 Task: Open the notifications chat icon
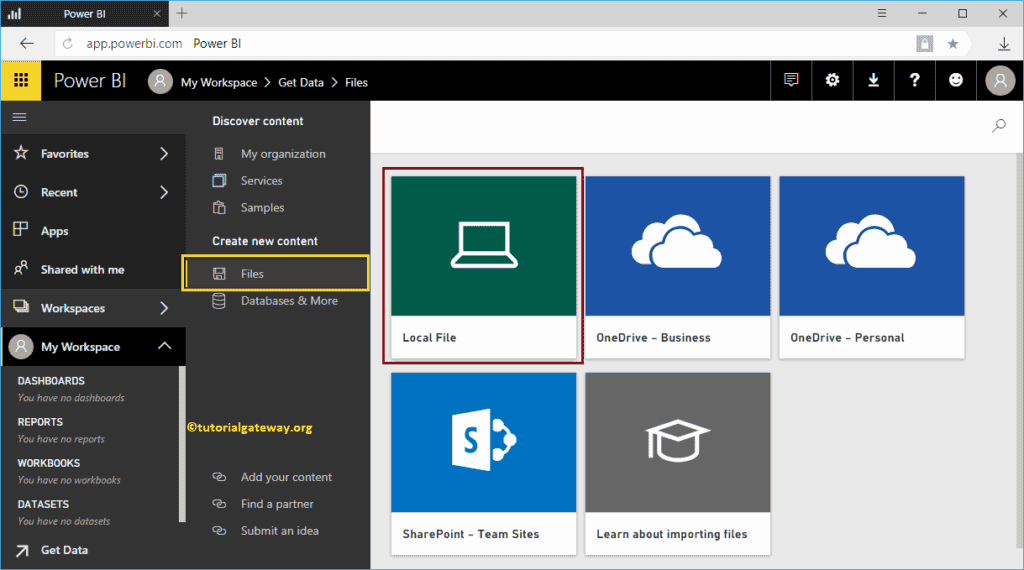tap(791, 80)
